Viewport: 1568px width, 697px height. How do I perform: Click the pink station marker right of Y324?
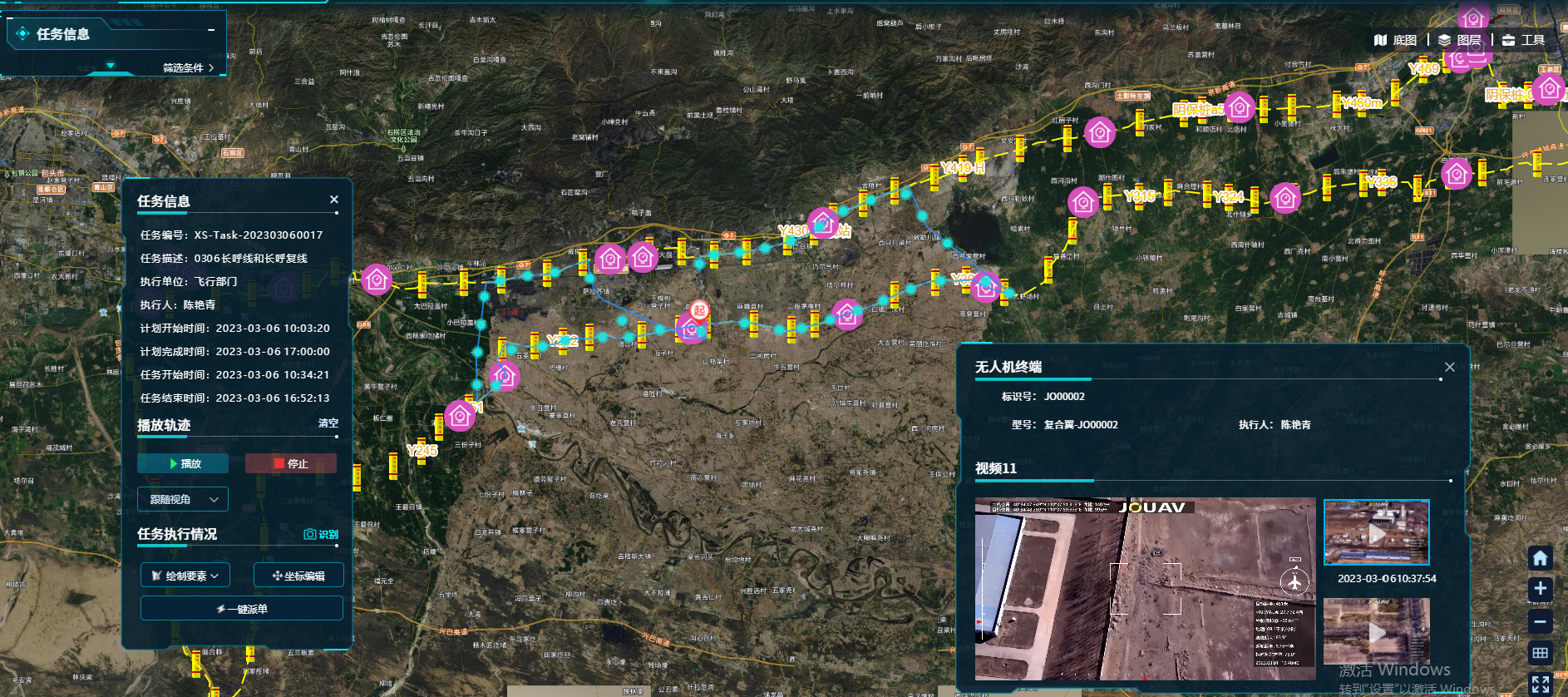[x=1285, y=198]
